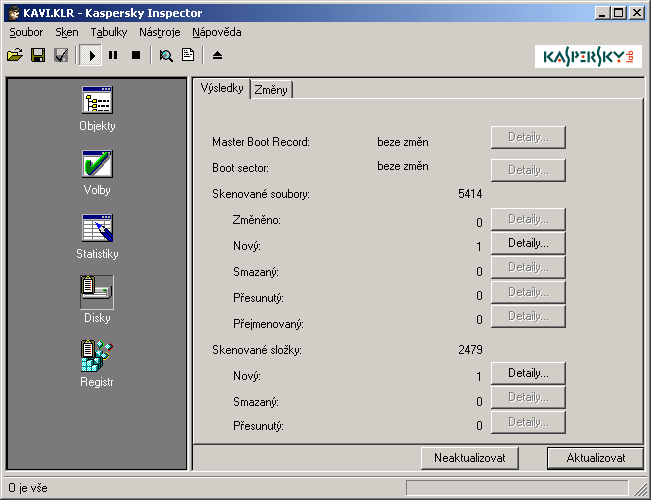Pause the scan with the pause button
Screen dimensions: 651x500
pos(113,55)
